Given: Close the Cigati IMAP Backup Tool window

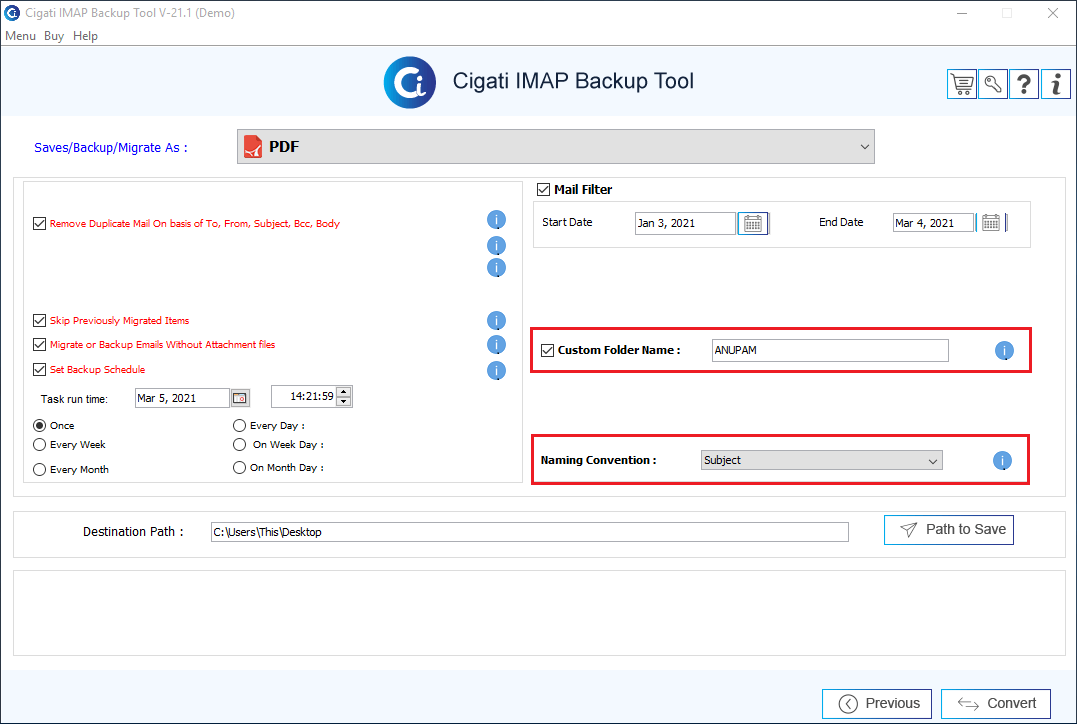Looking at the screenshot, I should coord(1053,13).
